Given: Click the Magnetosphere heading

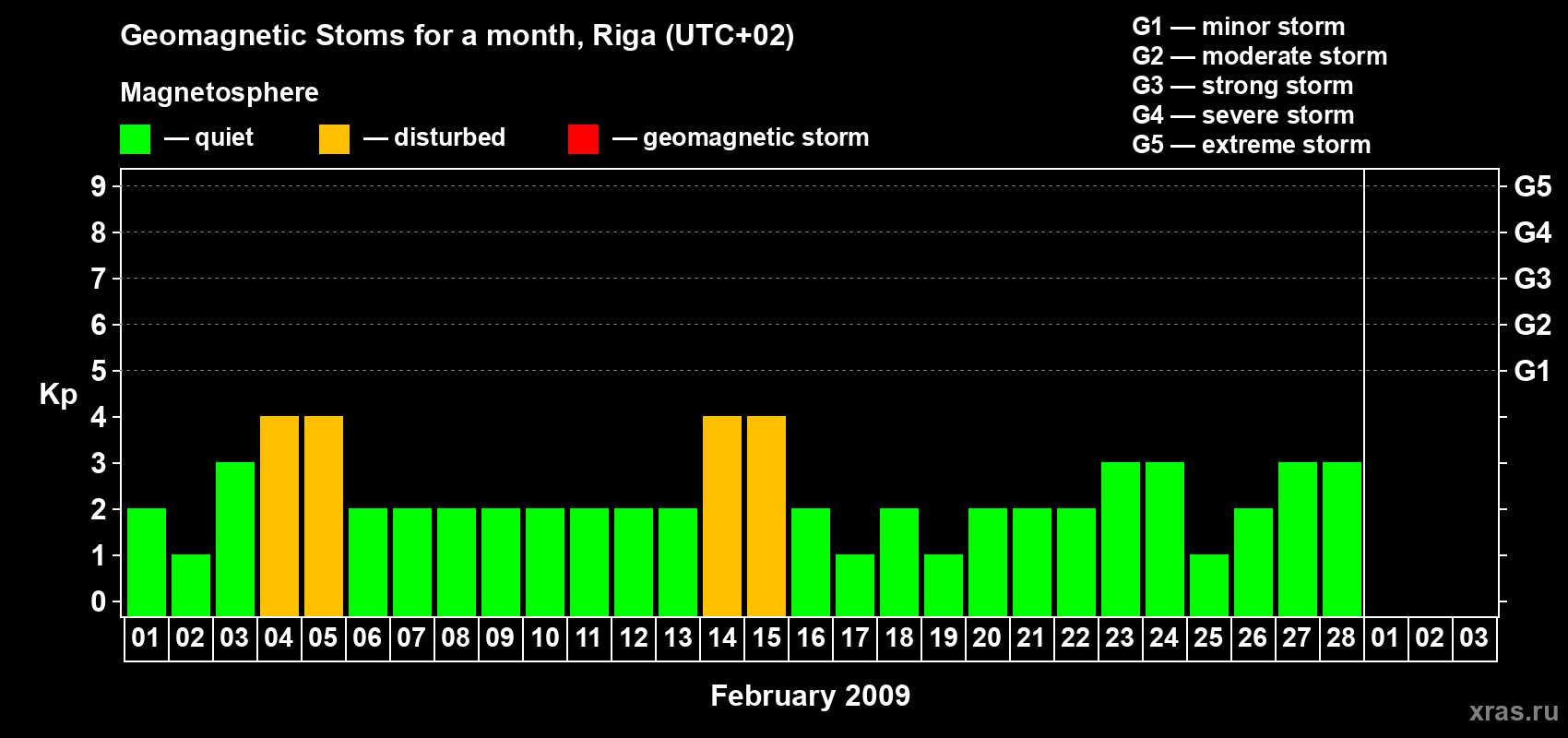Looking at the screenshot, I should point(220,92).
